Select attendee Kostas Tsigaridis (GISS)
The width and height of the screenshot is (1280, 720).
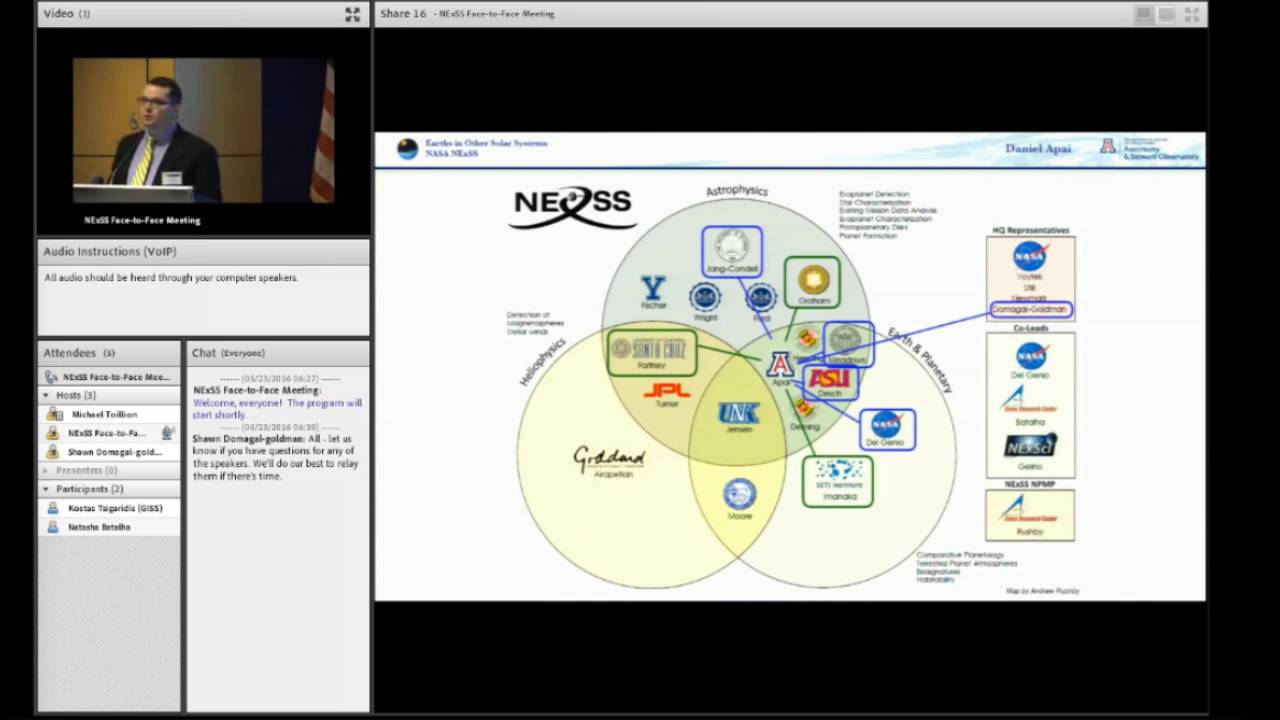coord(110,508)
